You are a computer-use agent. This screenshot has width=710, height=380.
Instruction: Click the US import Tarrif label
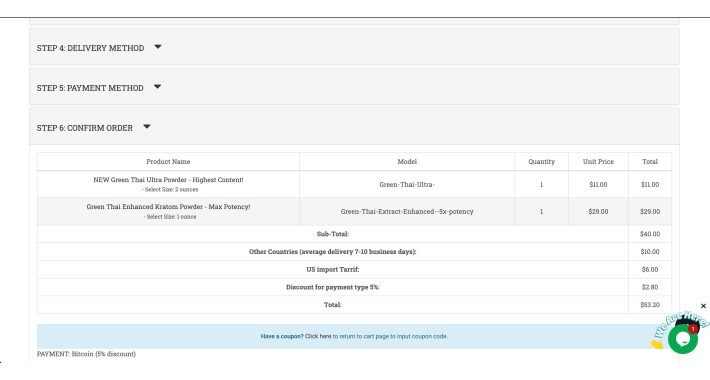pyautogui.click(x=332, y=269)
